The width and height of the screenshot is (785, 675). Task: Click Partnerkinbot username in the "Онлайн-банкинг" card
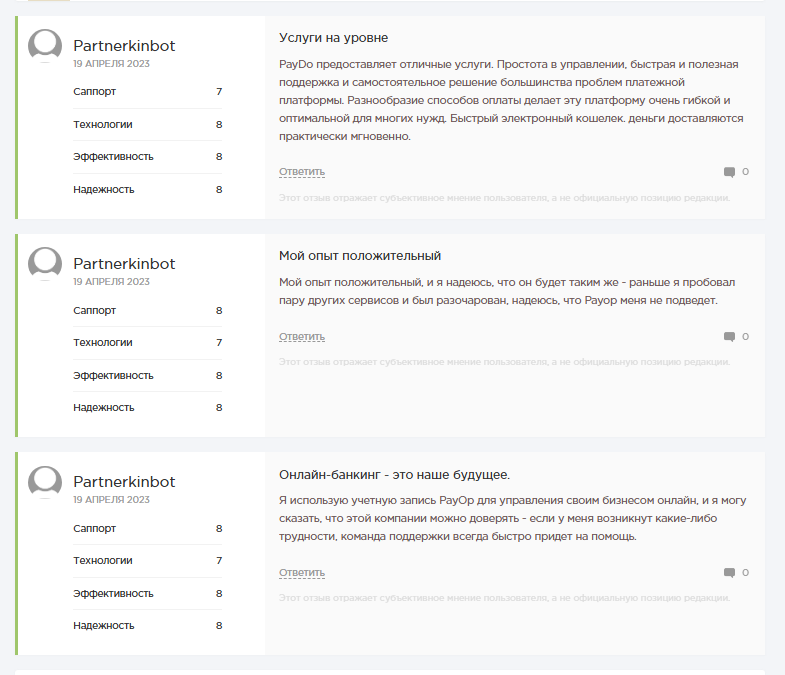pyautogui.click(x=124, y=482)
